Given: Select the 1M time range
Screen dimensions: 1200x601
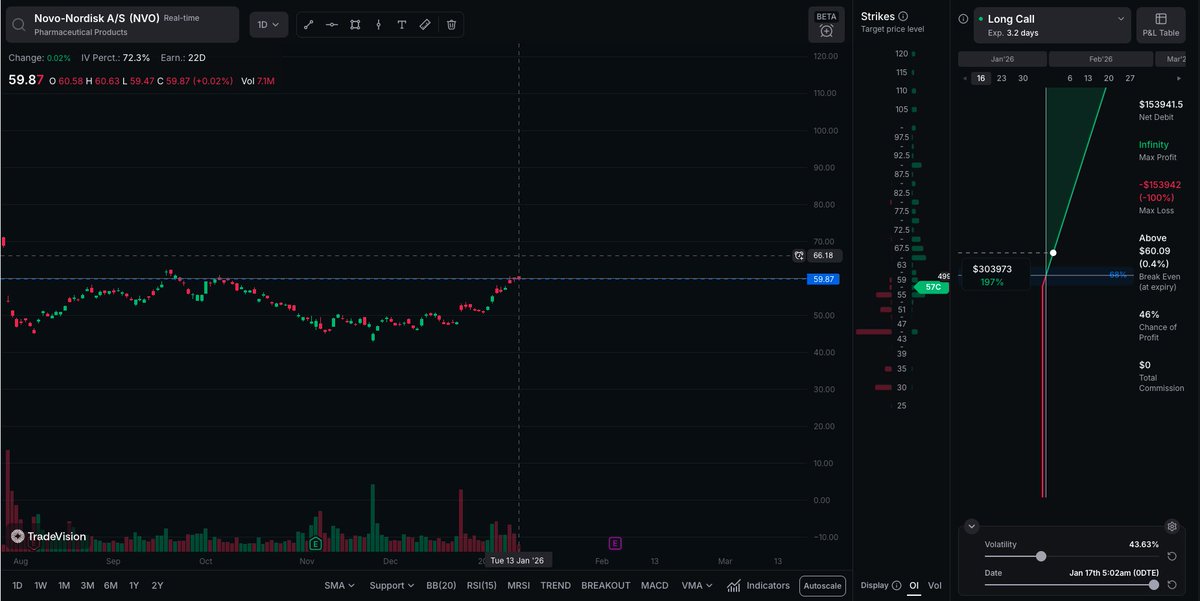Looking at the screenshot, I should pyautogui.click(x=64, y=585).
